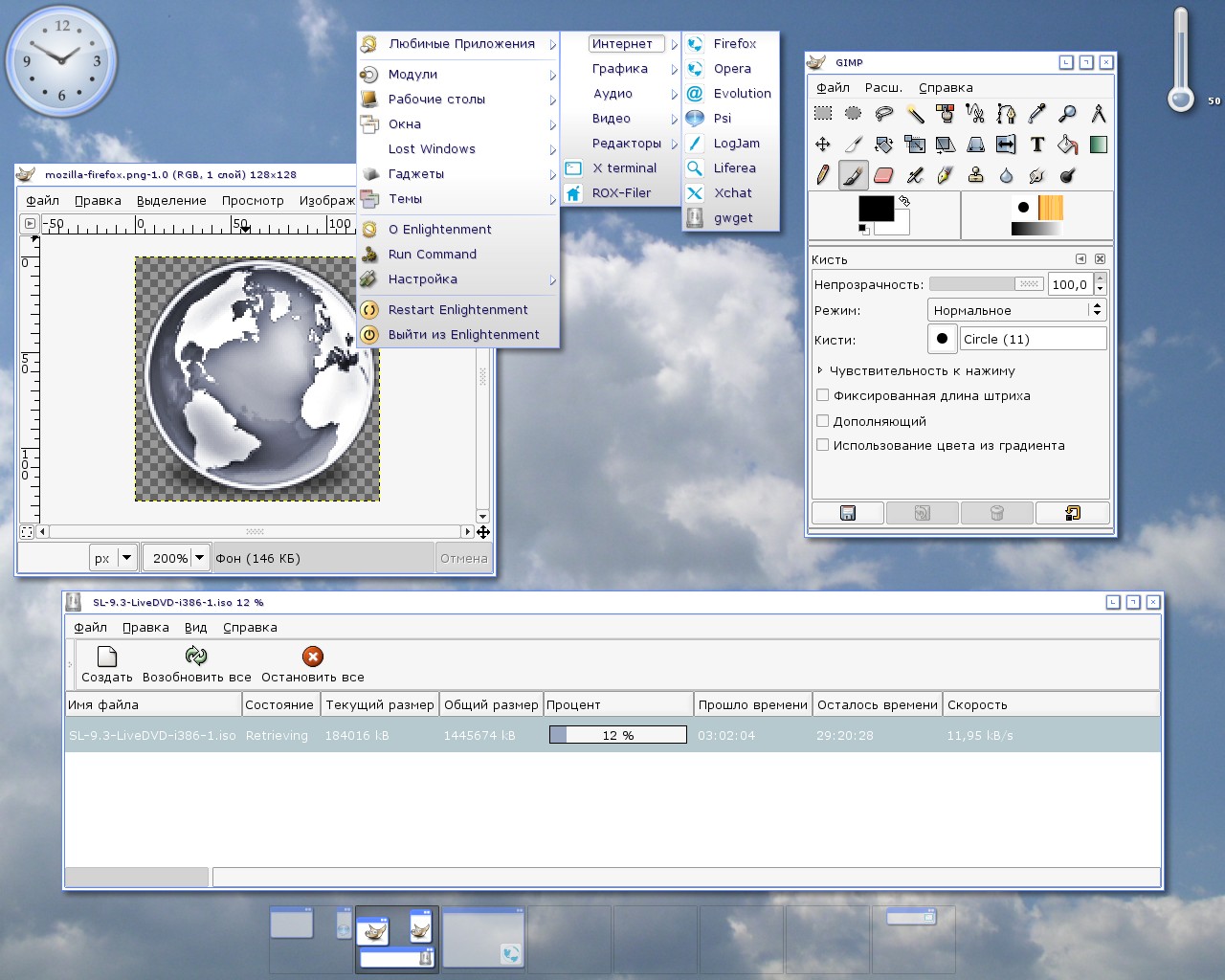
Task: Choose the Free Select lasso tool
Action: click(884, 114)
